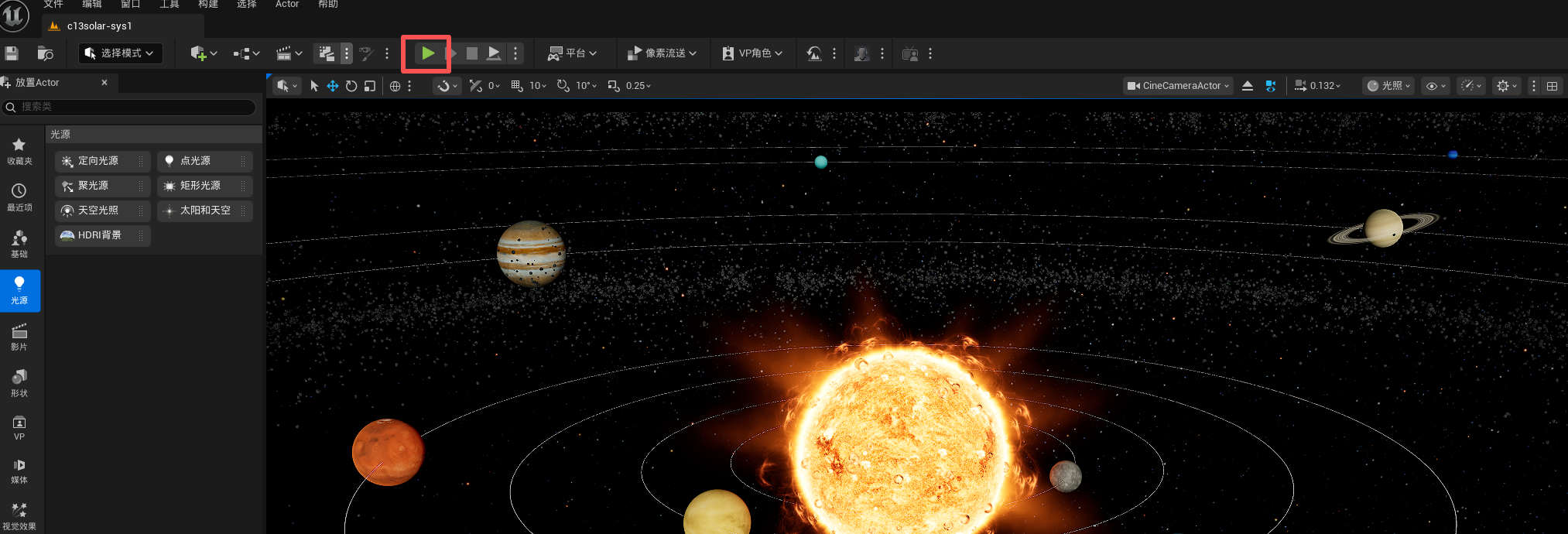The image size is (1568, 534).
Task: Toggle the rotation snap icon
Action: 563,86
